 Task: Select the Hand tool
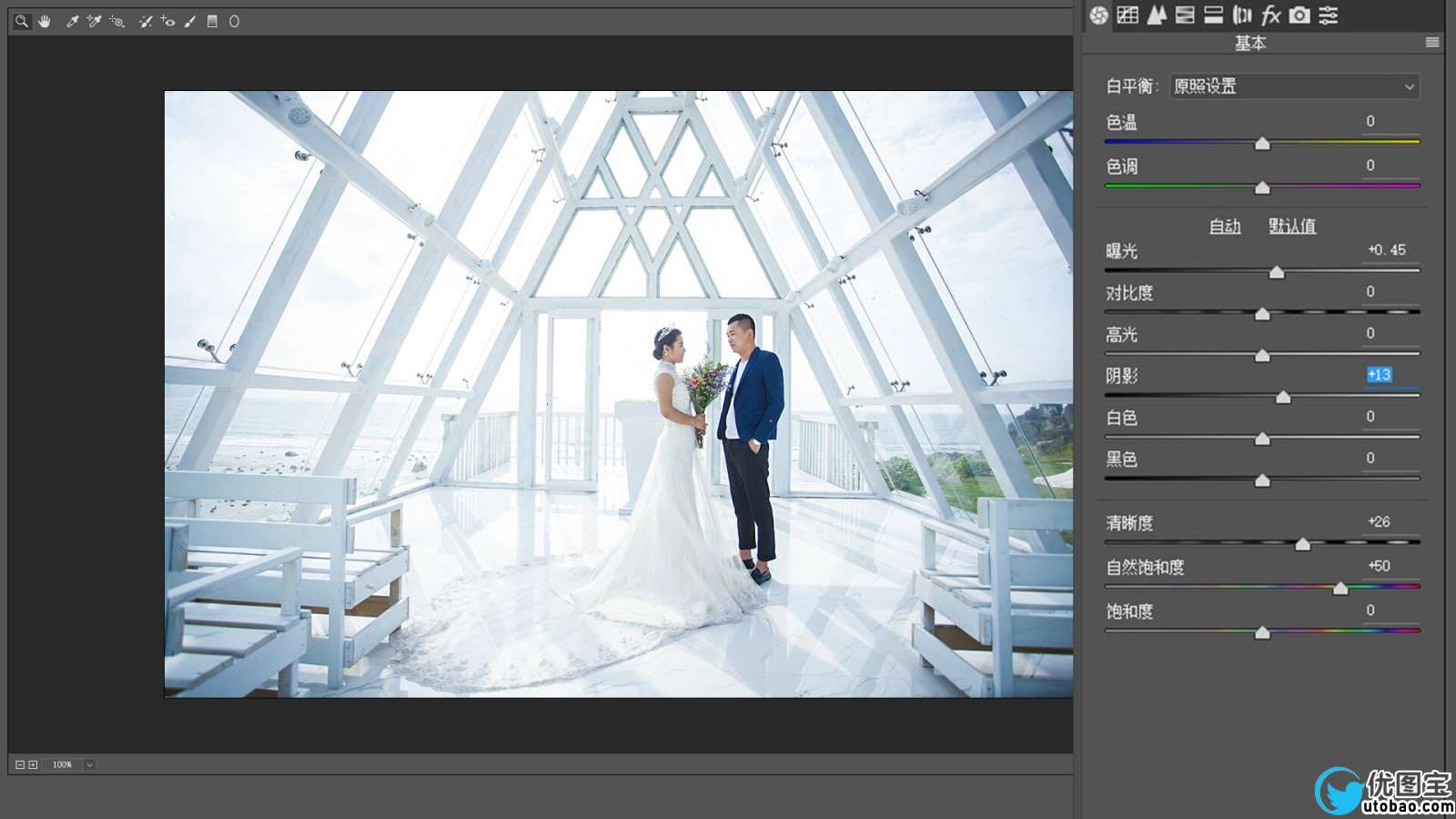coord(45,21)
